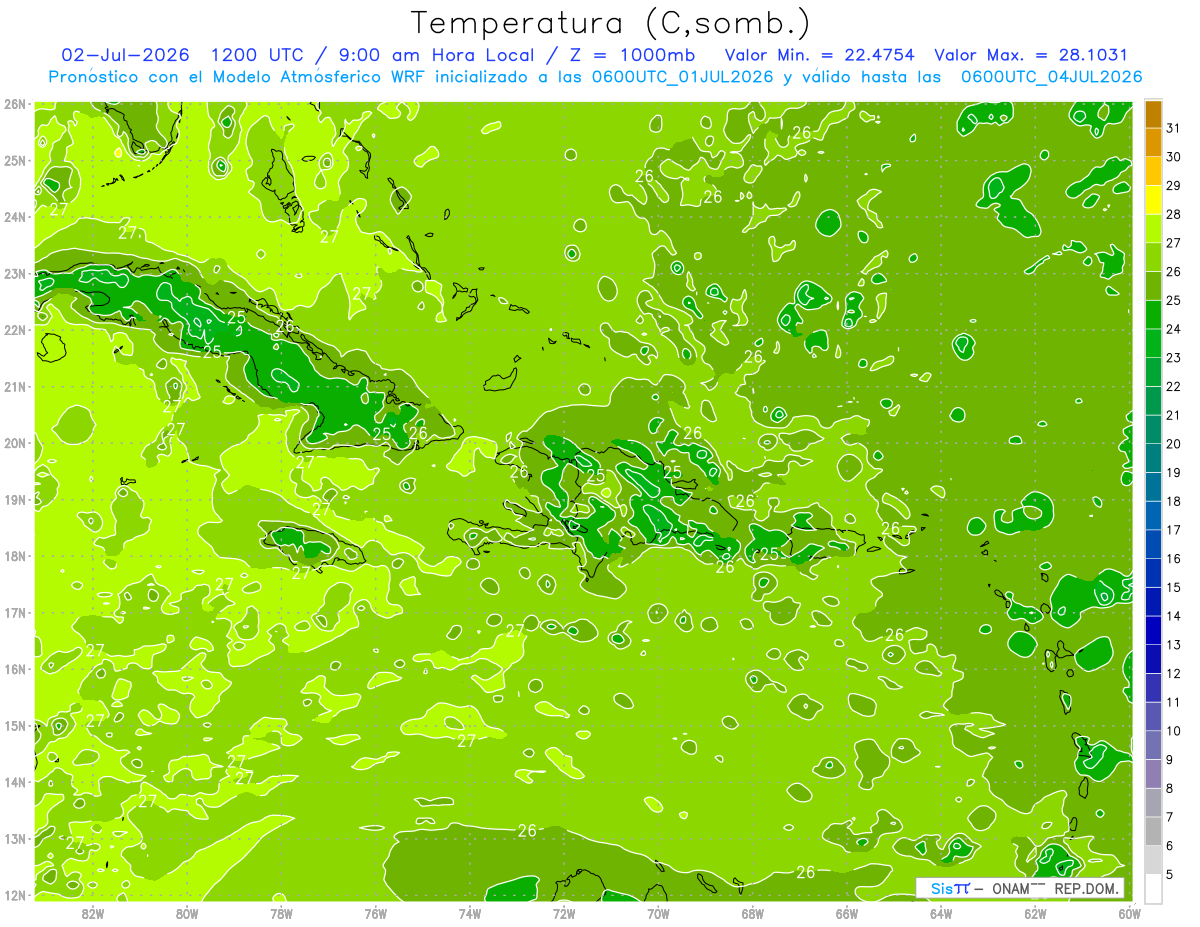The height and width of the screenshot is (927, 1200).
Task: Click the color scale label "14"
Action: point(1174,616)
